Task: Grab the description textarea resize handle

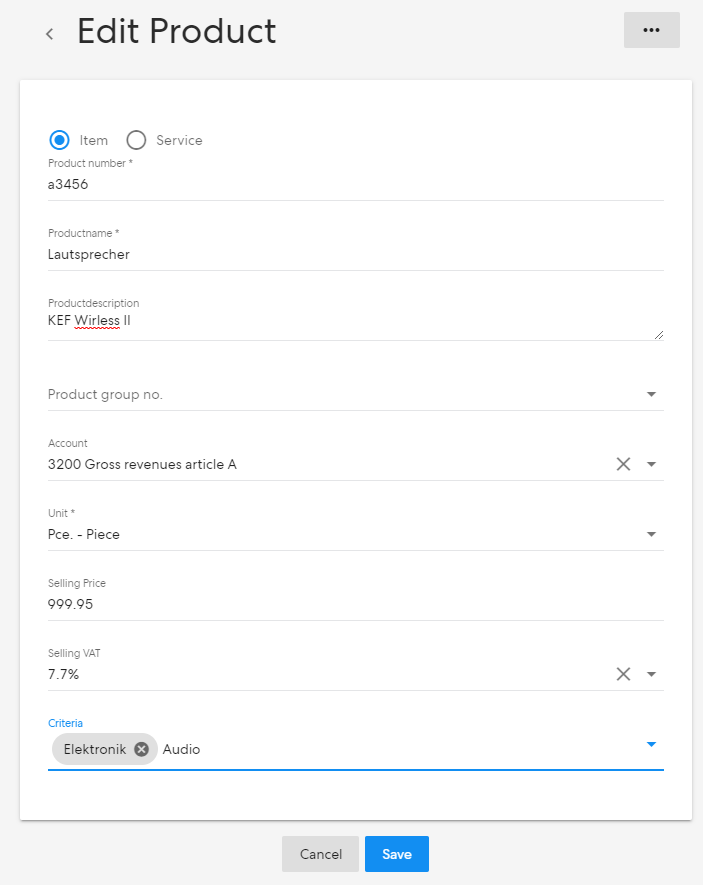Action: [658, 335]
